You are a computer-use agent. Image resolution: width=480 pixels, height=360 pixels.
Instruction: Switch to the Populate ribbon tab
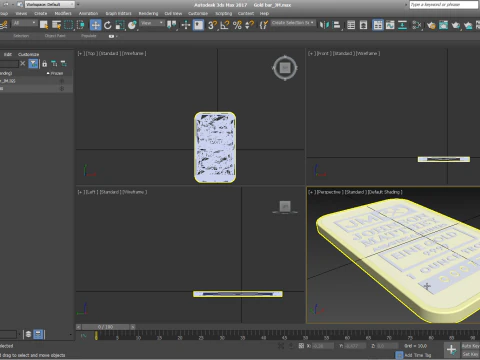coord(89,36)
